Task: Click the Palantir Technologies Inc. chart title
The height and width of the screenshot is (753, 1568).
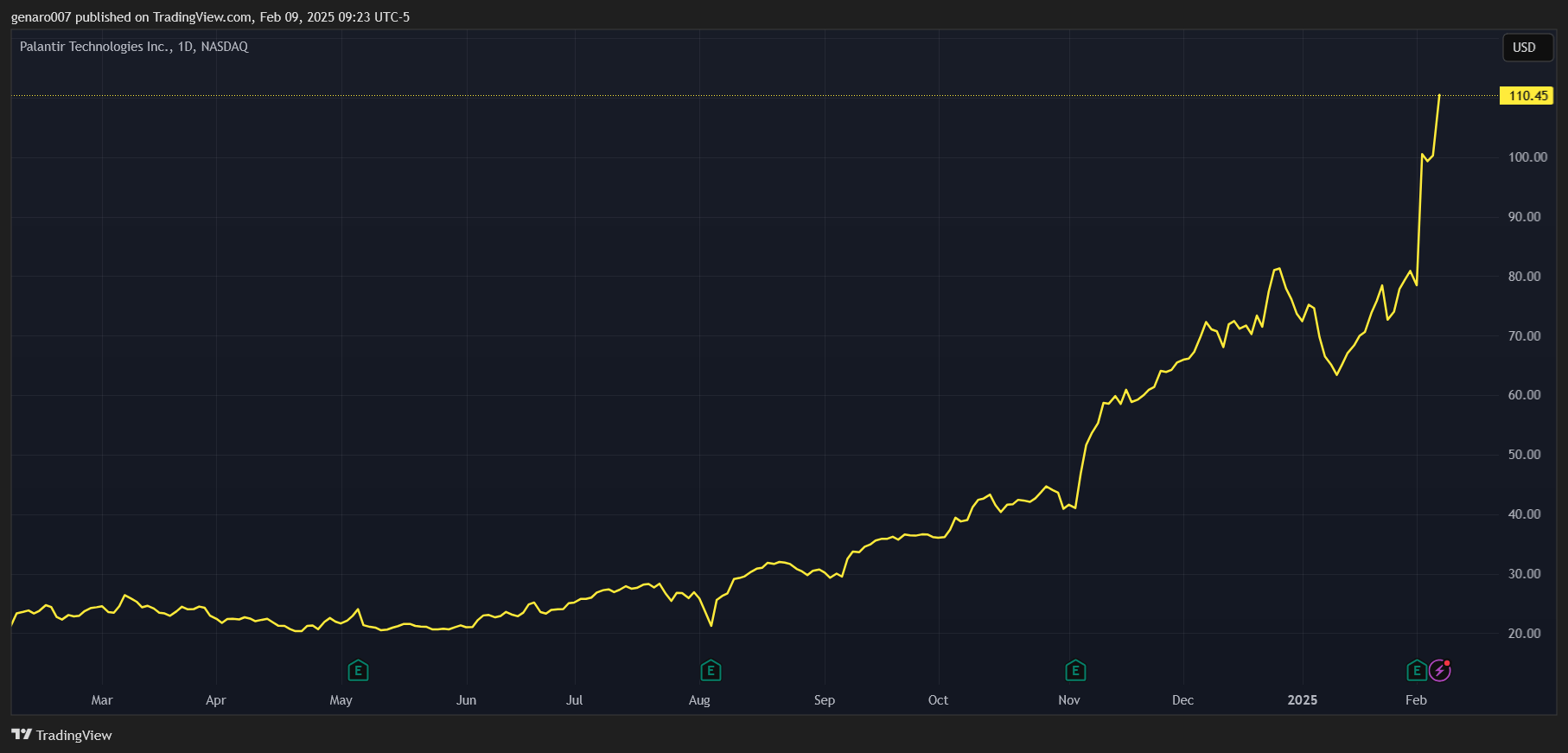Action: click(x=134, y=47)
